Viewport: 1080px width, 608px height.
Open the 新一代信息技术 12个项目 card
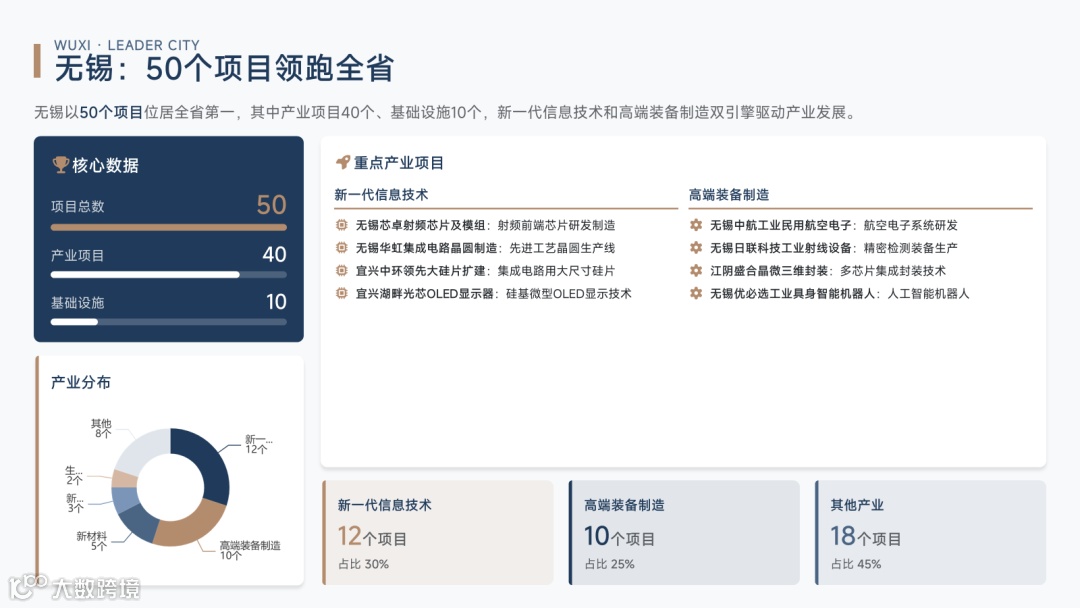438,533
